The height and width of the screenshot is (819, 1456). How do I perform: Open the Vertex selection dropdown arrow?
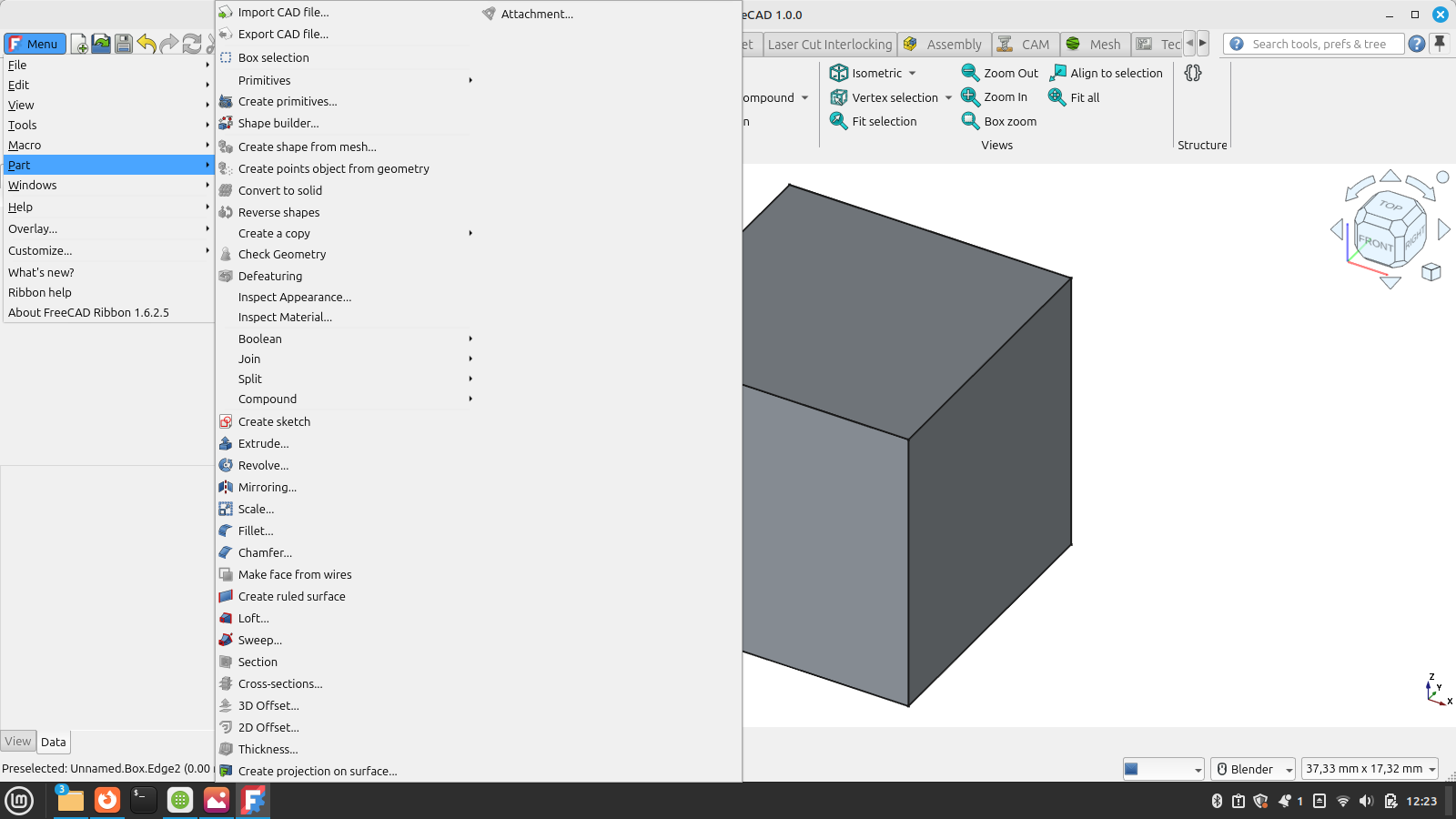[x=948, y=97]
